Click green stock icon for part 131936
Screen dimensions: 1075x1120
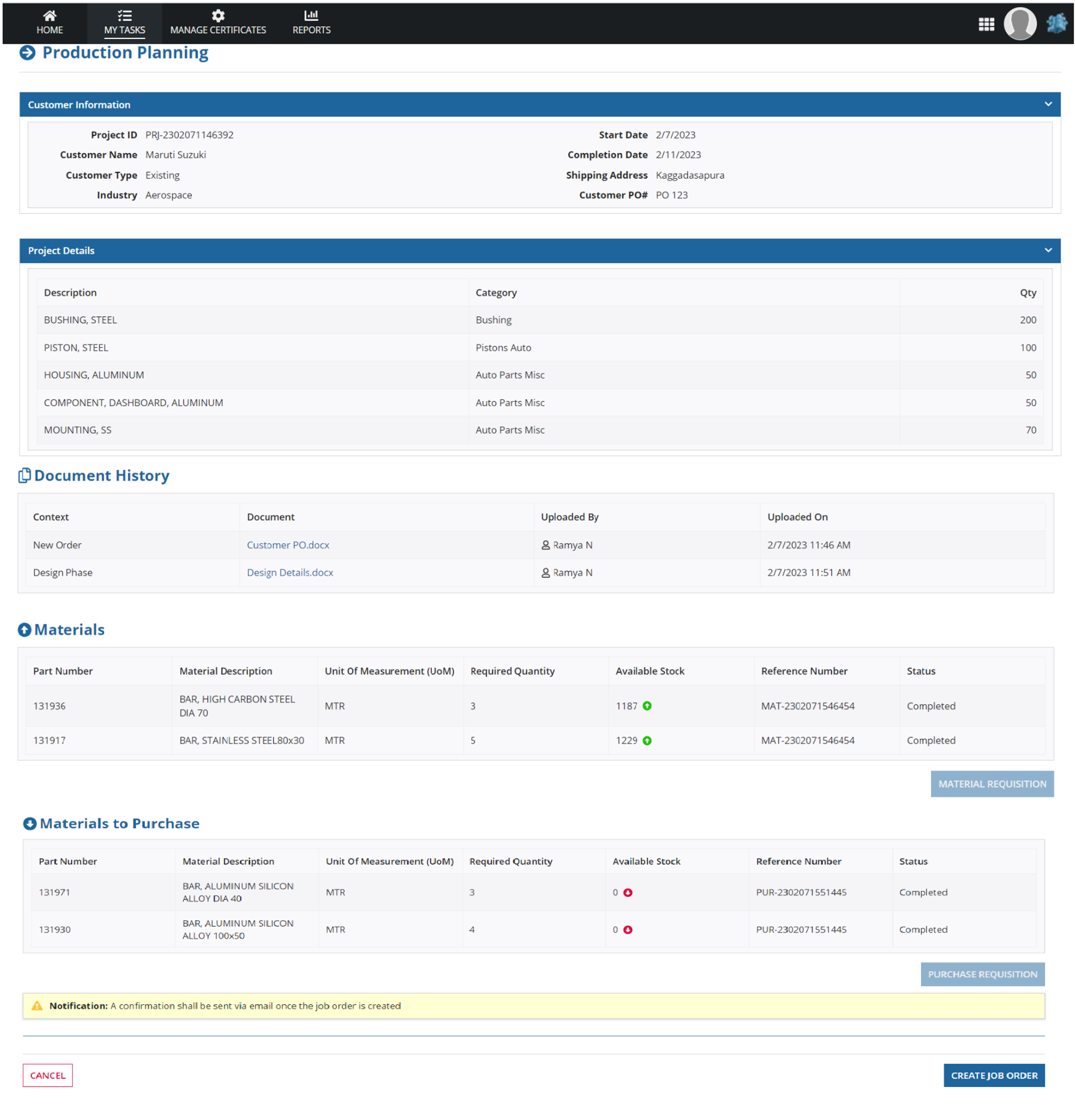tap(647, 706)
